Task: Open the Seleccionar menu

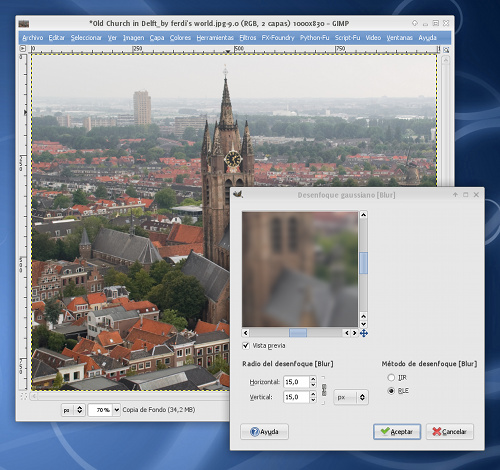Action: pos(86,38)
